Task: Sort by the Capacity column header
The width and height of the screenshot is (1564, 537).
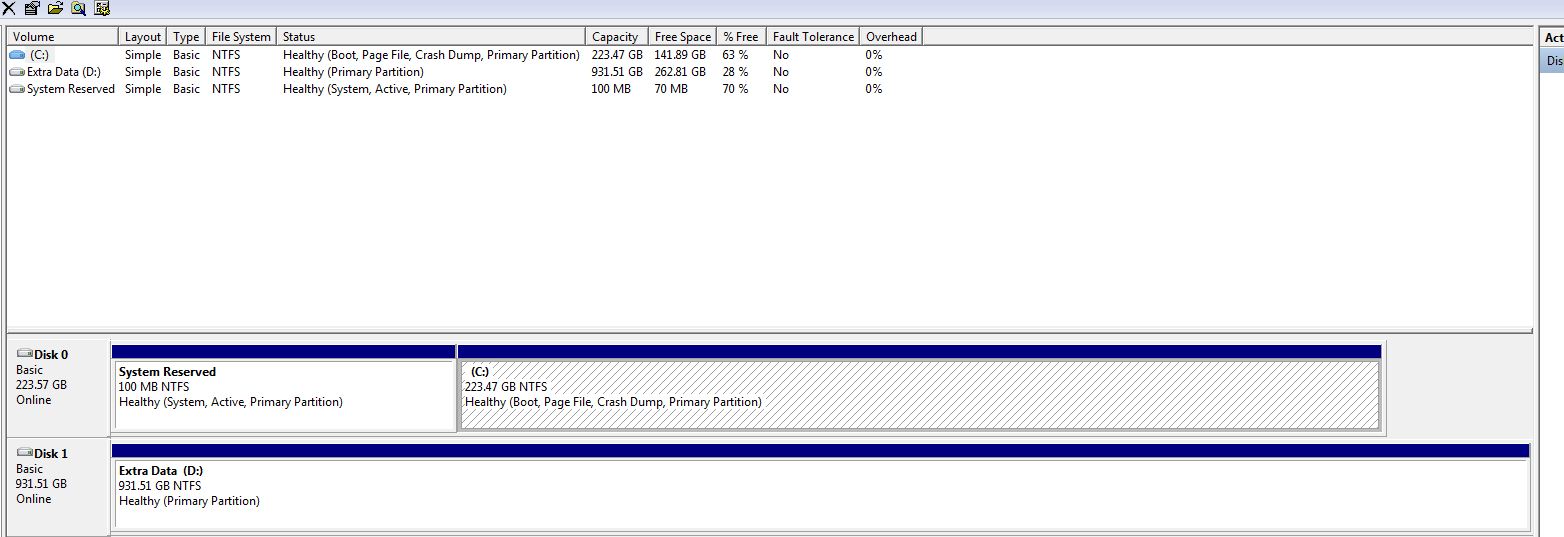Action: (x=615, y=37)
